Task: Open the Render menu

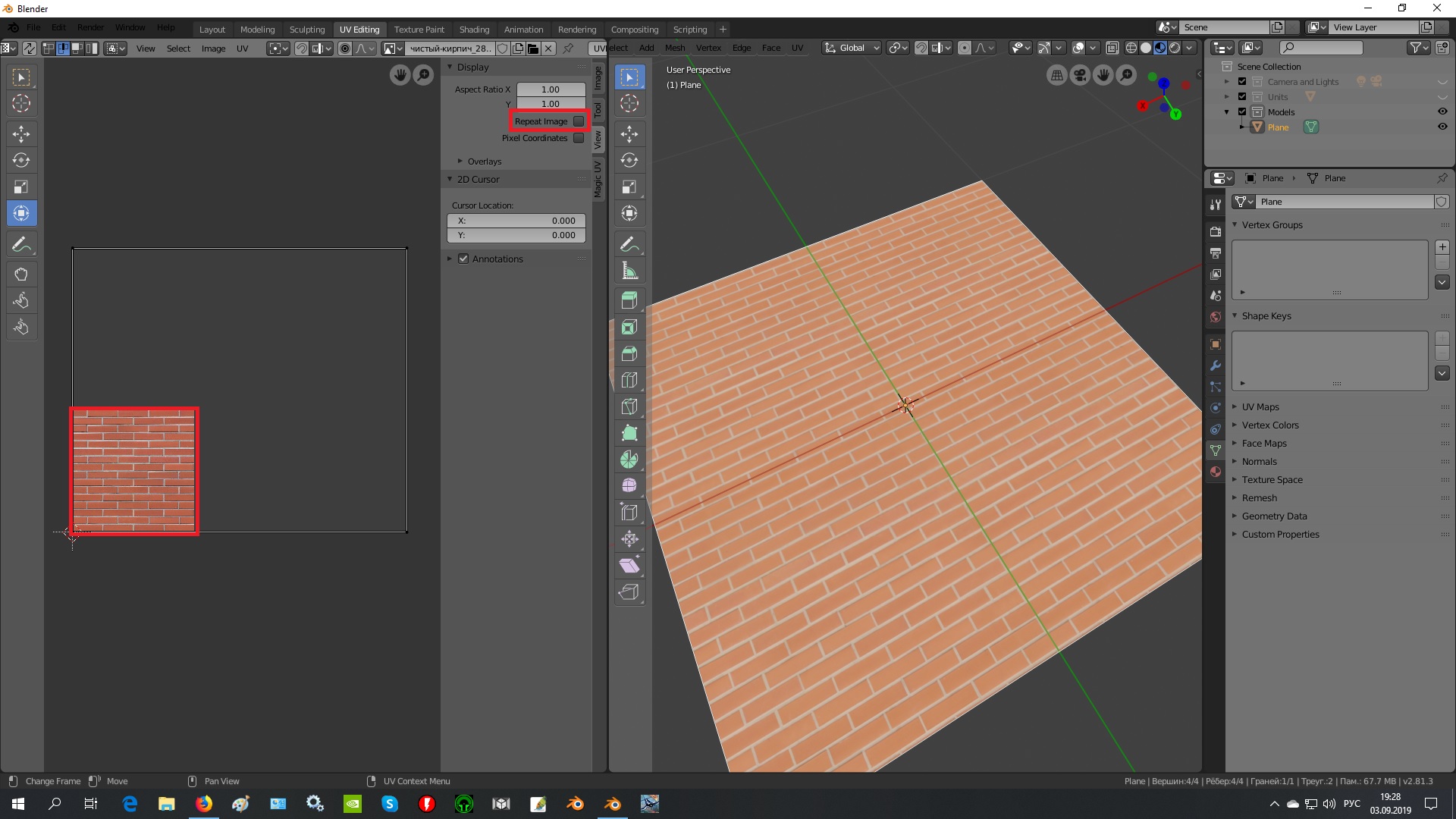Action: 90,27
